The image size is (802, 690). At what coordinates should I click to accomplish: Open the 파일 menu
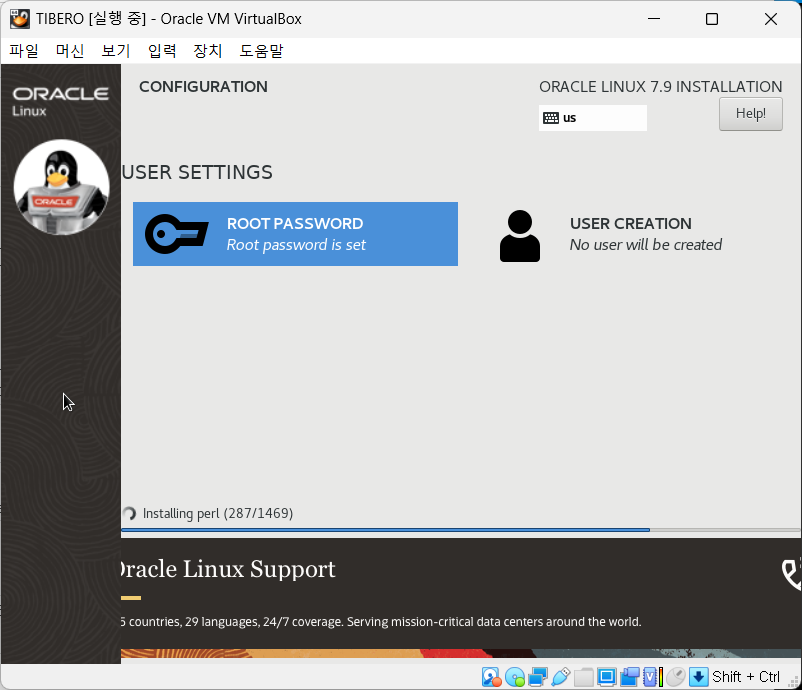tap(24, 51)
